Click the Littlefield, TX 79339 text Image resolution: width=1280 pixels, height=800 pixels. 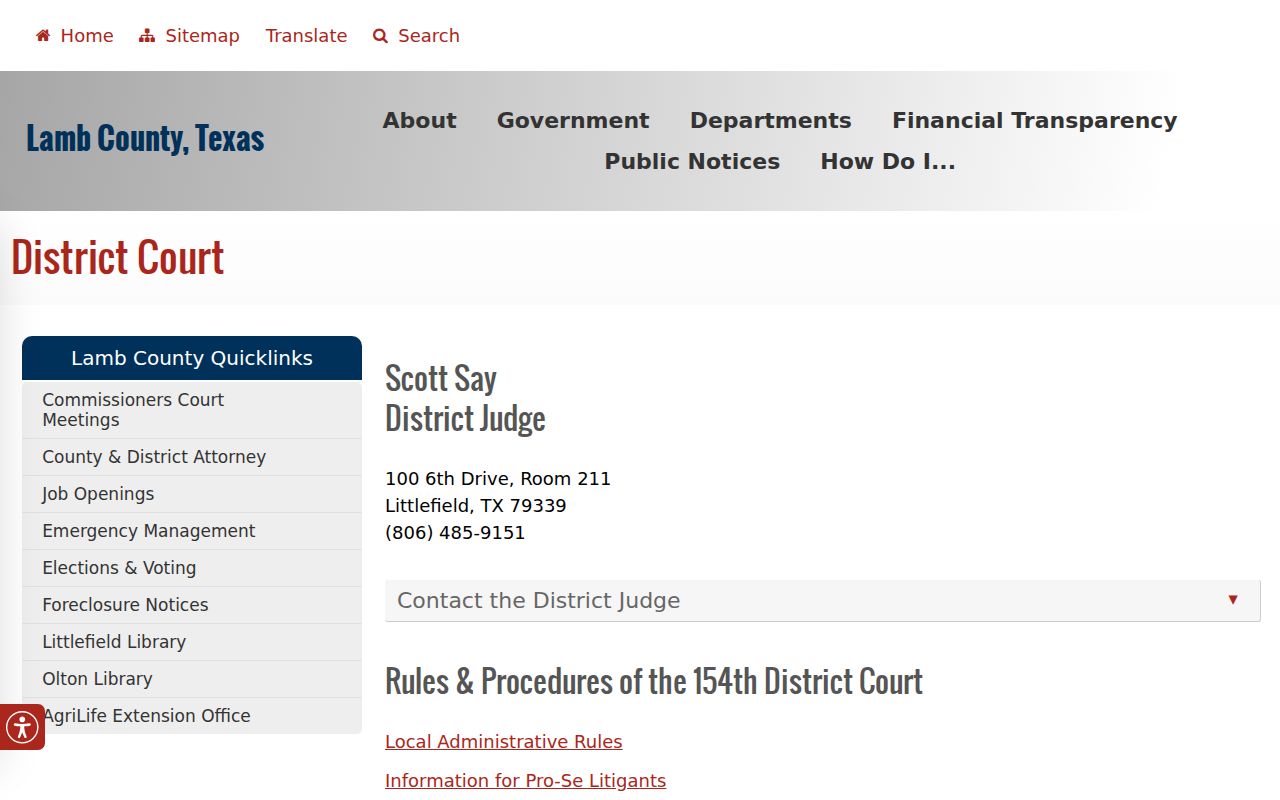[476, 506]
